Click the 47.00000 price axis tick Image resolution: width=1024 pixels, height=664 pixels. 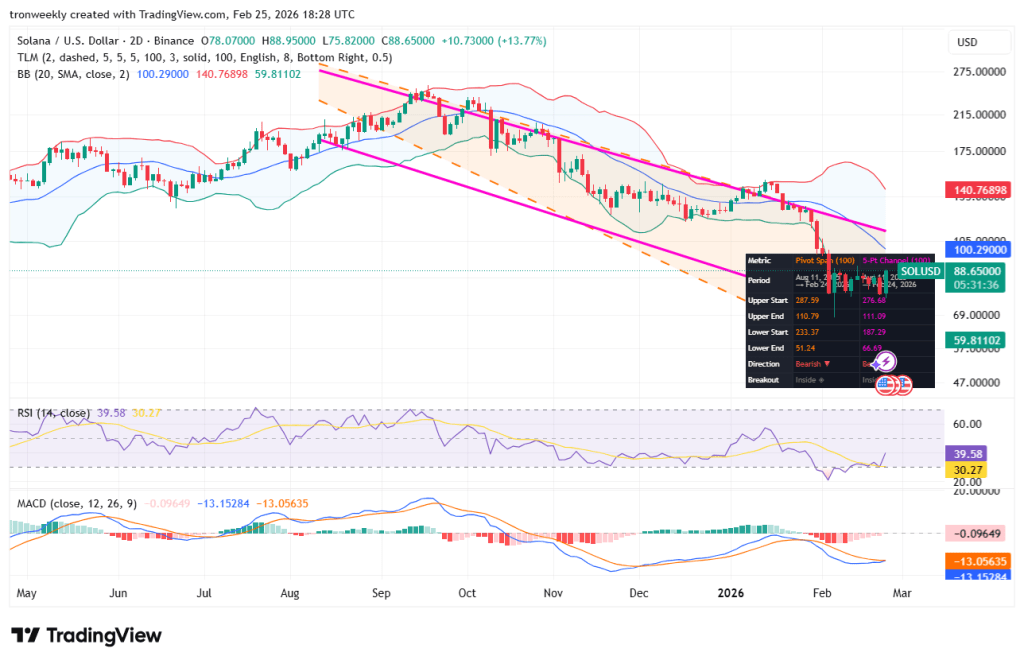tap(976, 383)
